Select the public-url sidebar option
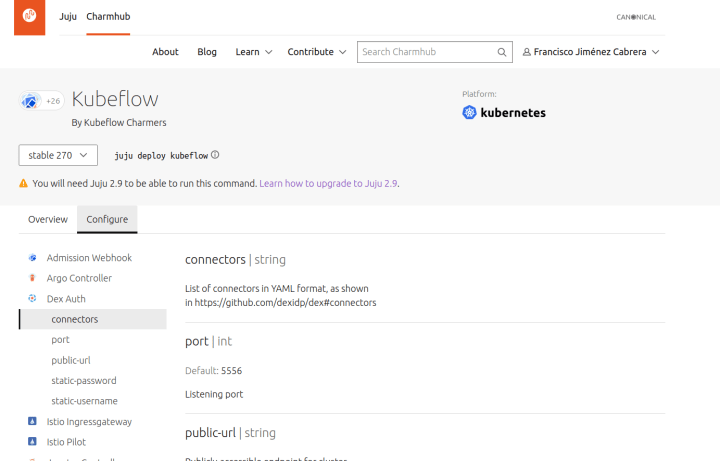Viewport: 720px width, 461px height. 71,360
